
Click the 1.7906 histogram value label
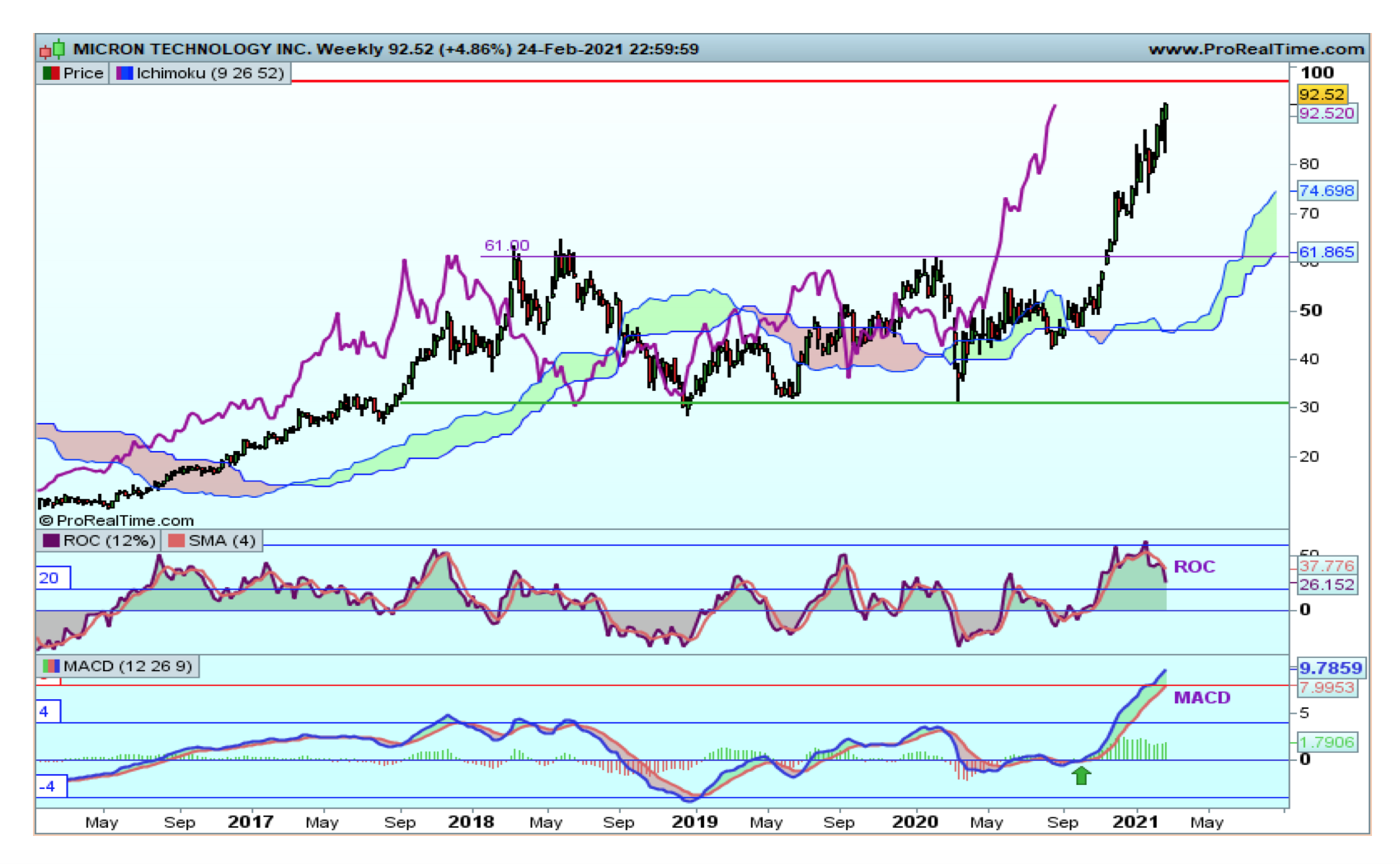coord(1327,743)
